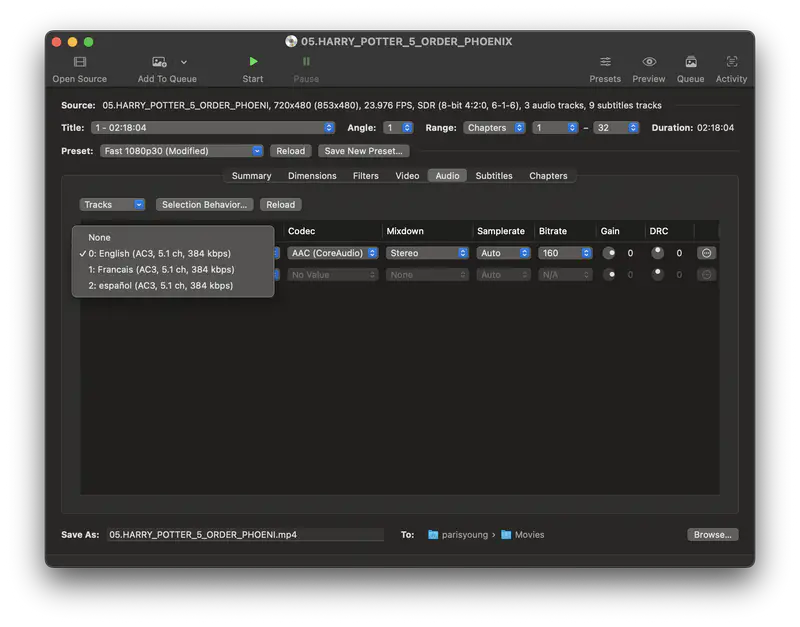Expand the Stereo mixdown dropdown

click(427, 253)
